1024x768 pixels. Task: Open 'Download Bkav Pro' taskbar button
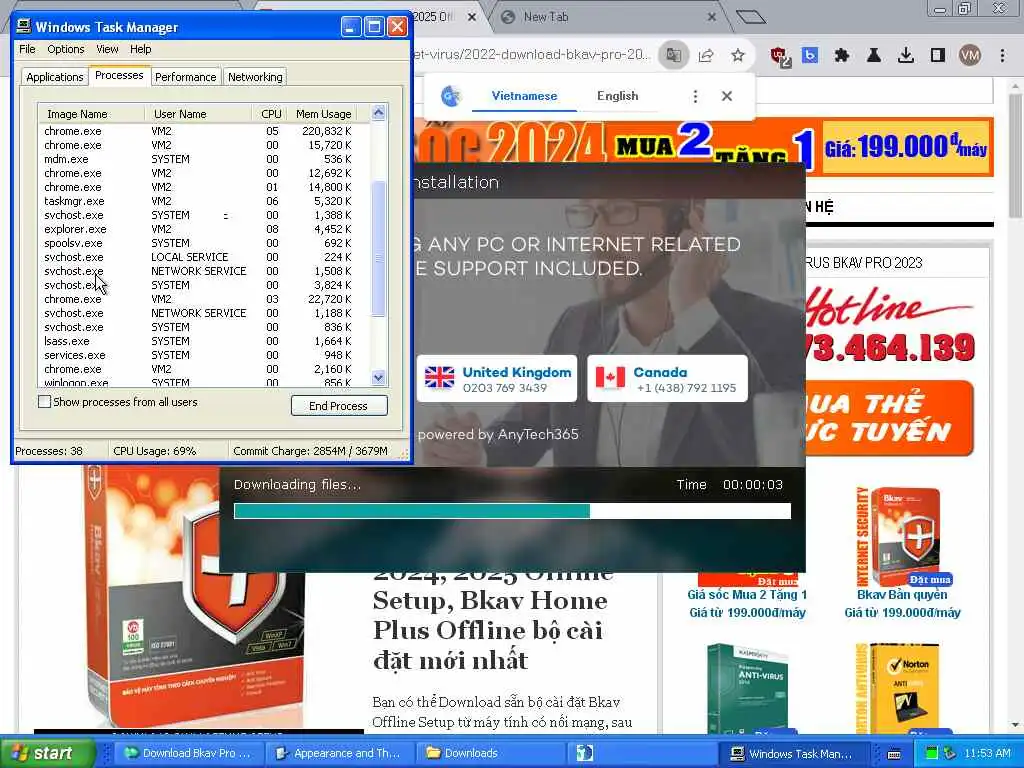tap(188, 753)
